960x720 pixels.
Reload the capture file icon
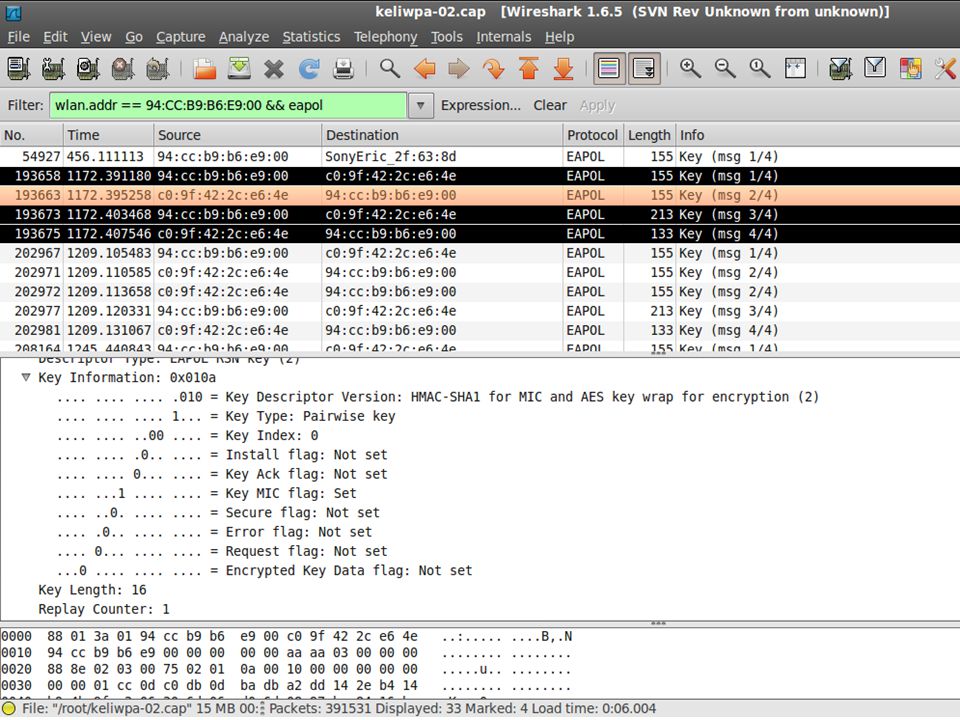click(x=309, y=68)
